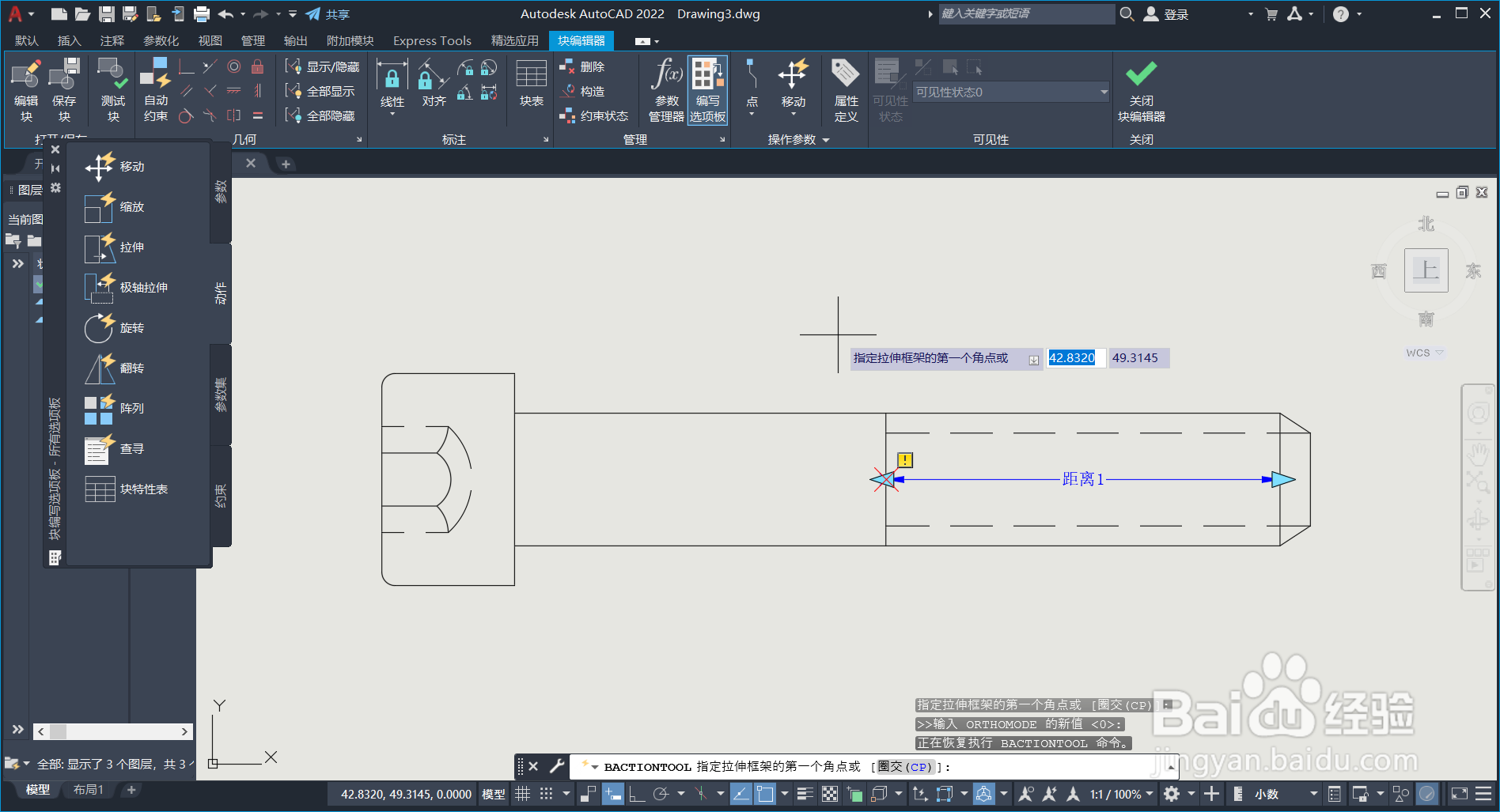Click 关闭块编辑器 green check button
Image resolution: width=1500 pixels, height=812 pixels.
1141,90
